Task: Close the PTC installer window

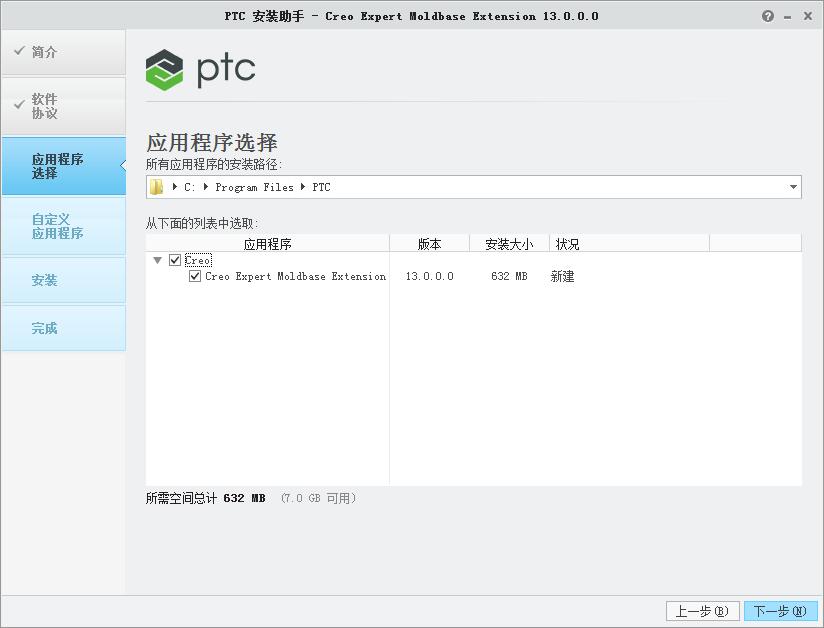Action: tap(808, 16)
